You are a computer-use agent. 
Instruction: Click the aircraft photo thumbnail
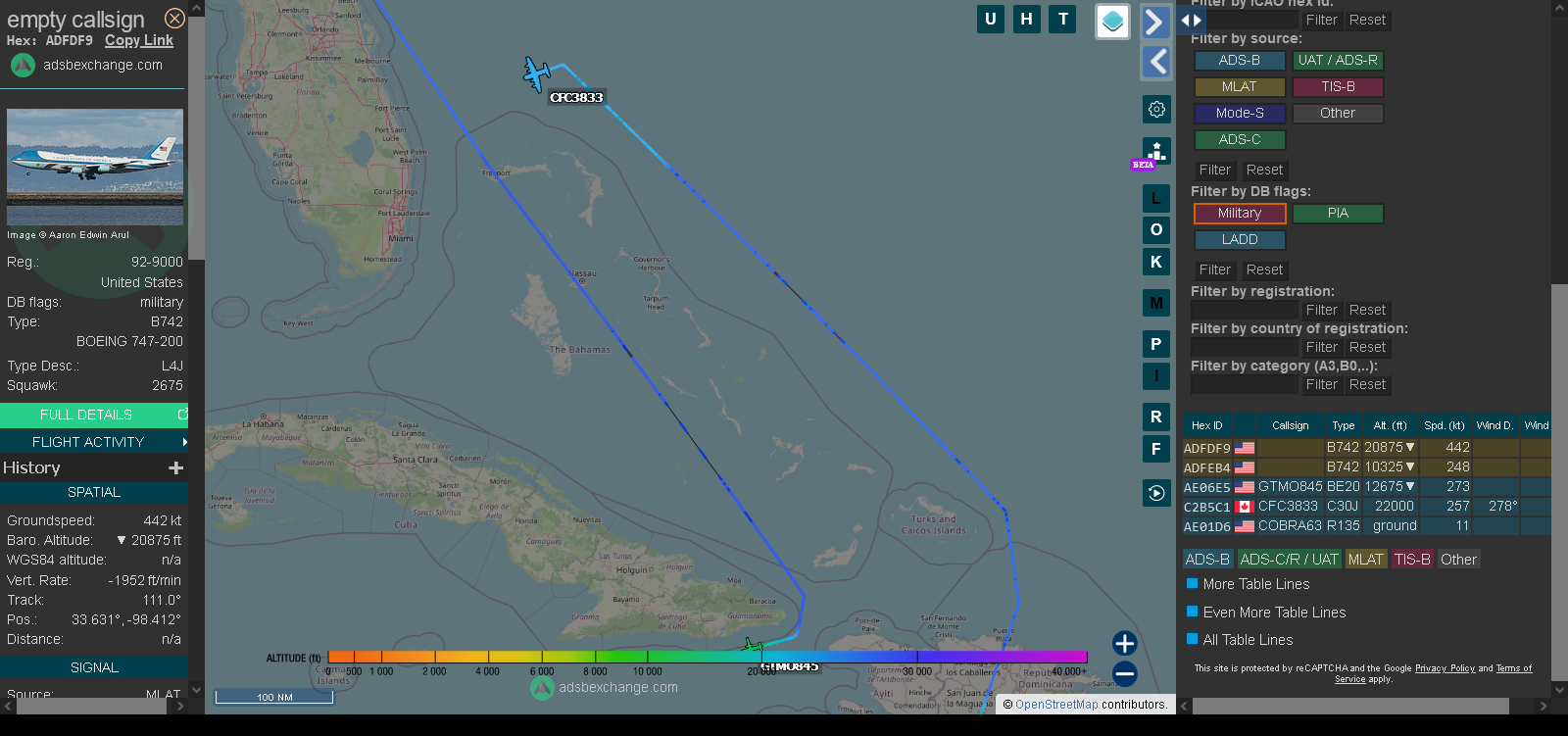(x=95, y=167)
